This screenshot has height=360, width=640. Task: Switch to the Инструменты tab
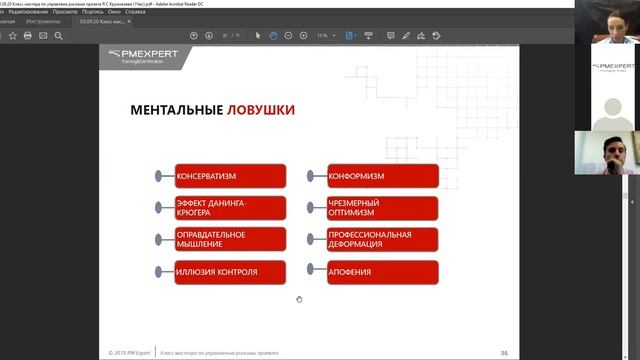pos(43,22)
